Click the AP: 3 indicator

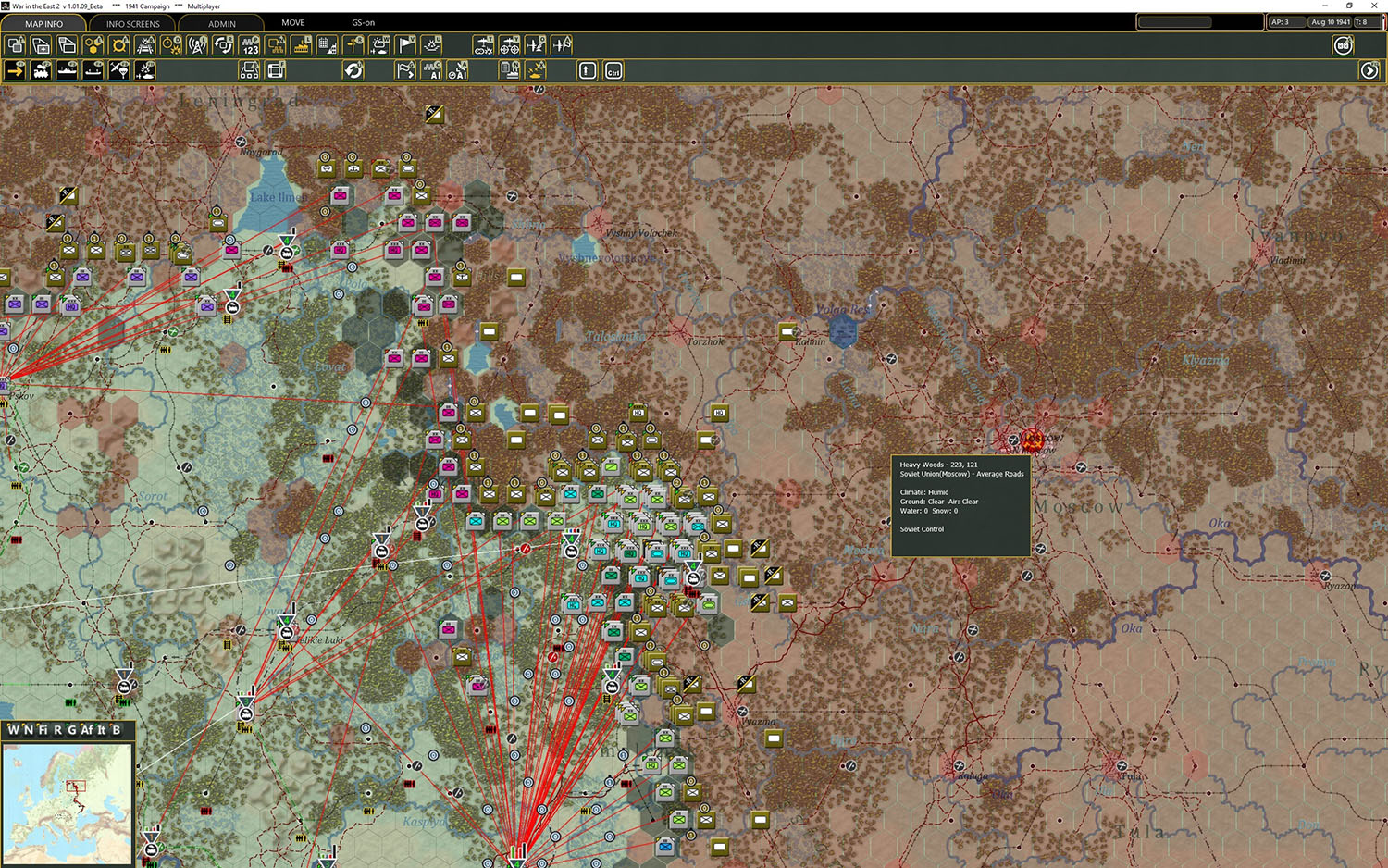[x=1285, y=22]
